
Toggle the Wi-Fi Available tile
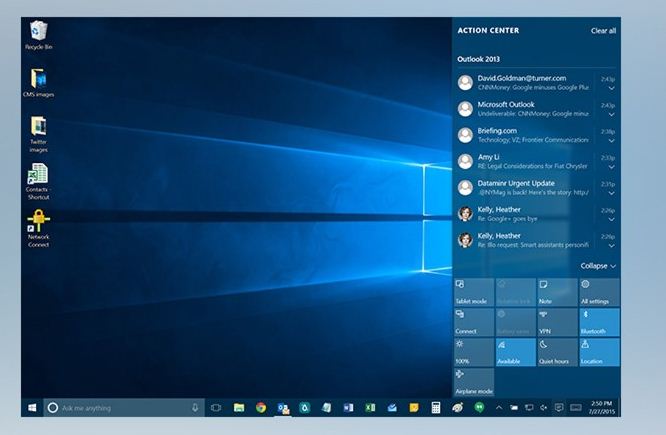click(515, 352)
